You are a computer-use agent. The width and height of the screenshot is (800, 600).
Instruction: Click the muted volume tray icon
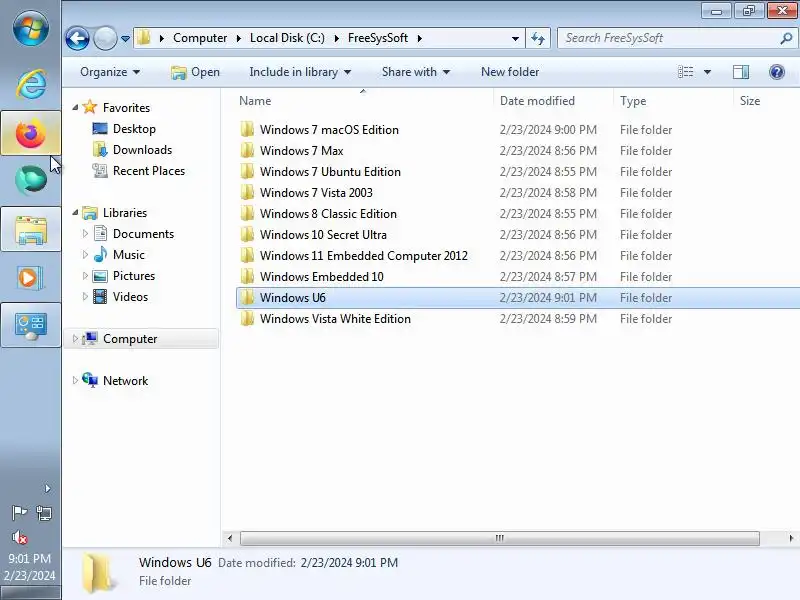click(x=19, y=537)
